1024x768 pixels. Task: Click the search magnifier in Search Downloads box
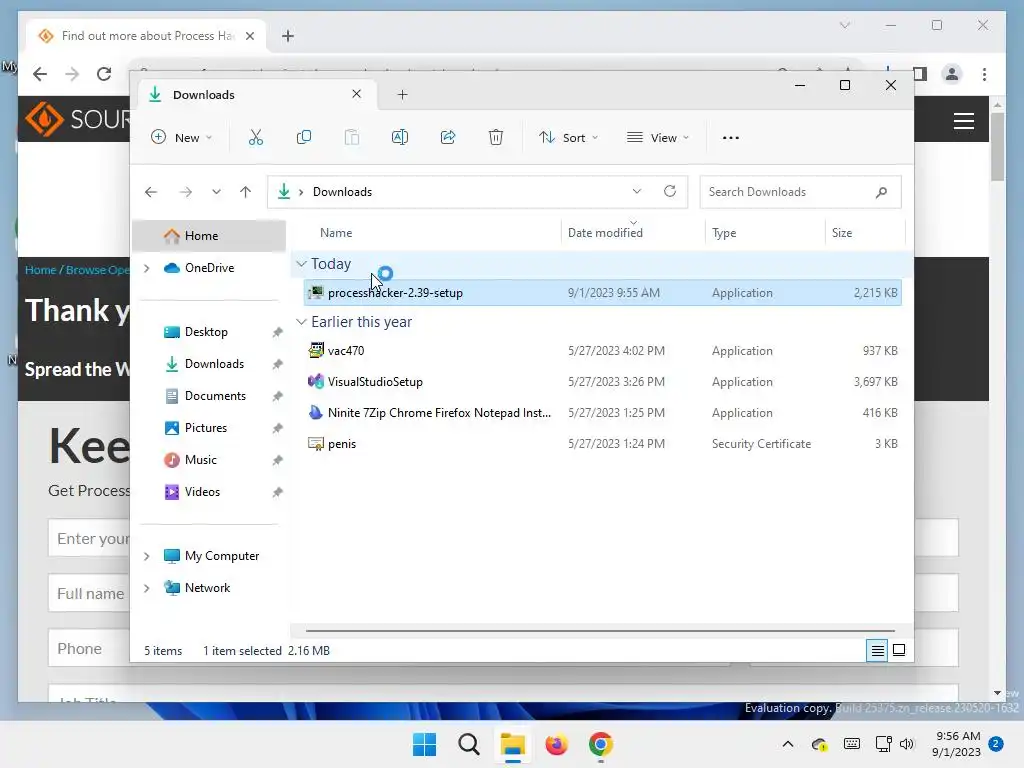[x=882, y=192]
